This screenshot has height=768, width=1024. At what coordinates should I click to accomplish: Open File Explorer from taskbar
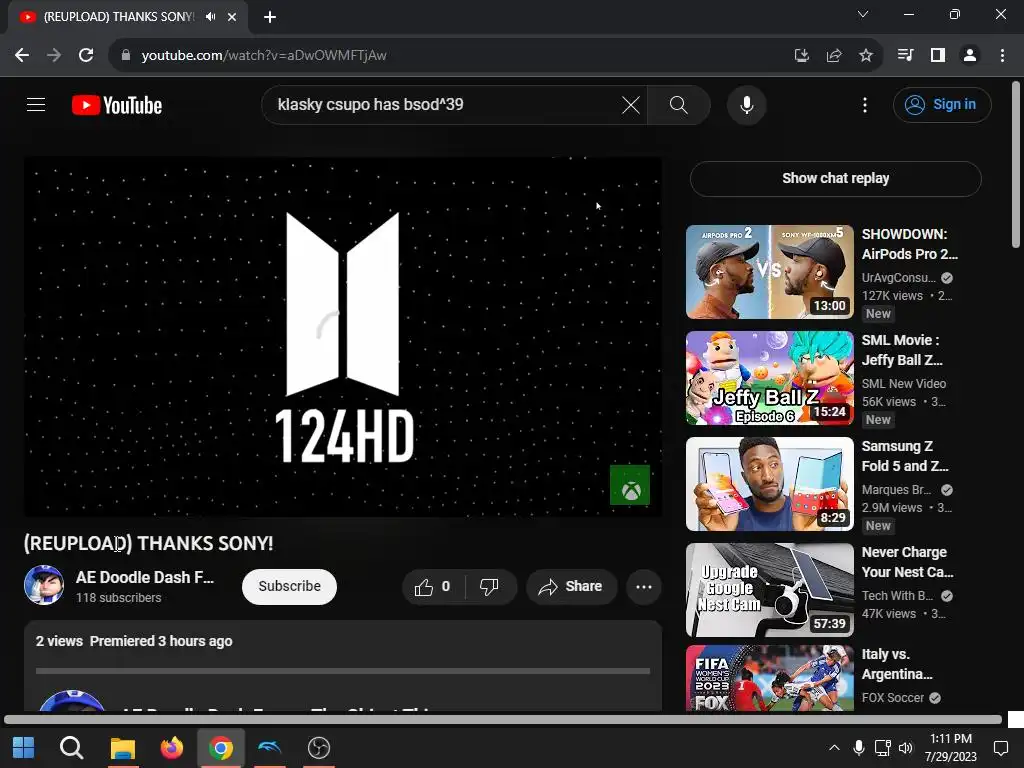122,748
